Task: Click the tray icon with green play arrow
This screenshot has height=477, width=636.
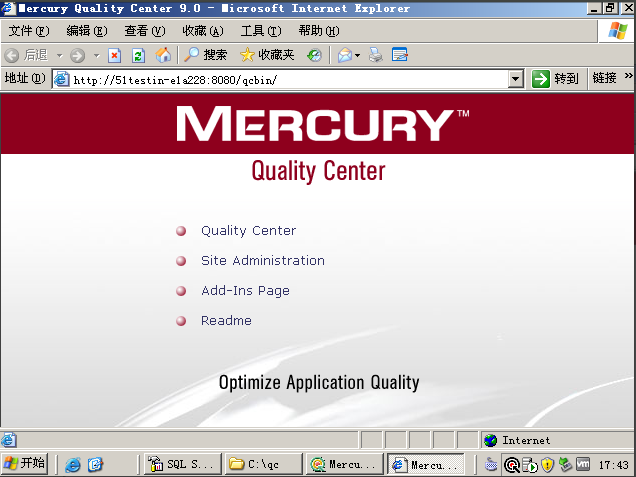Action: (530, 465)
